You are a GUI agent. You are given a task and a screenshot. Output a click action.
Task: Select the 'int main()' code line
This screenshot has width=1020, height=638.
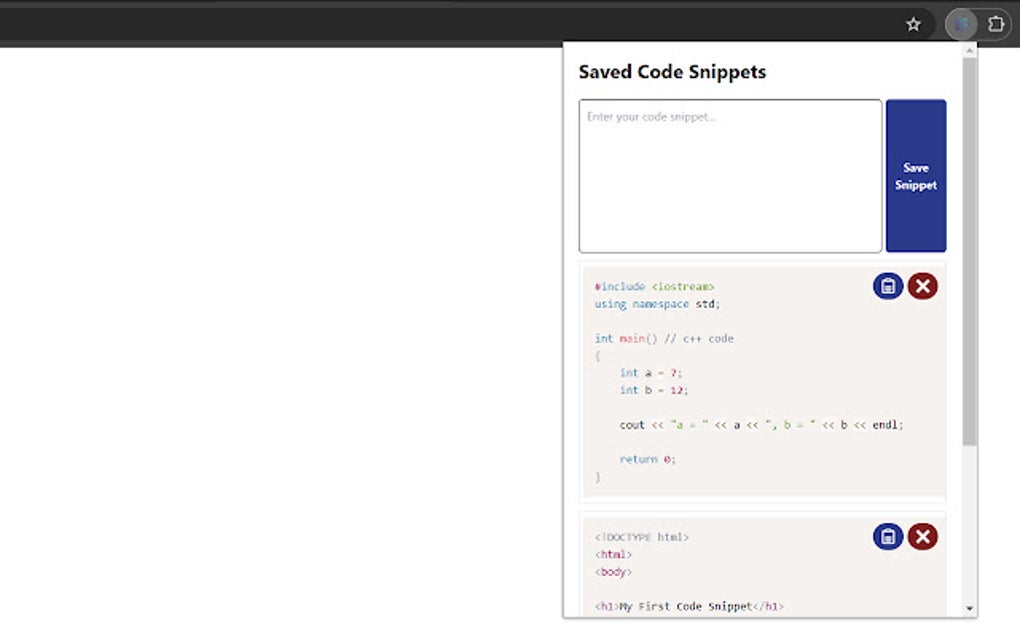pos(664,339)
